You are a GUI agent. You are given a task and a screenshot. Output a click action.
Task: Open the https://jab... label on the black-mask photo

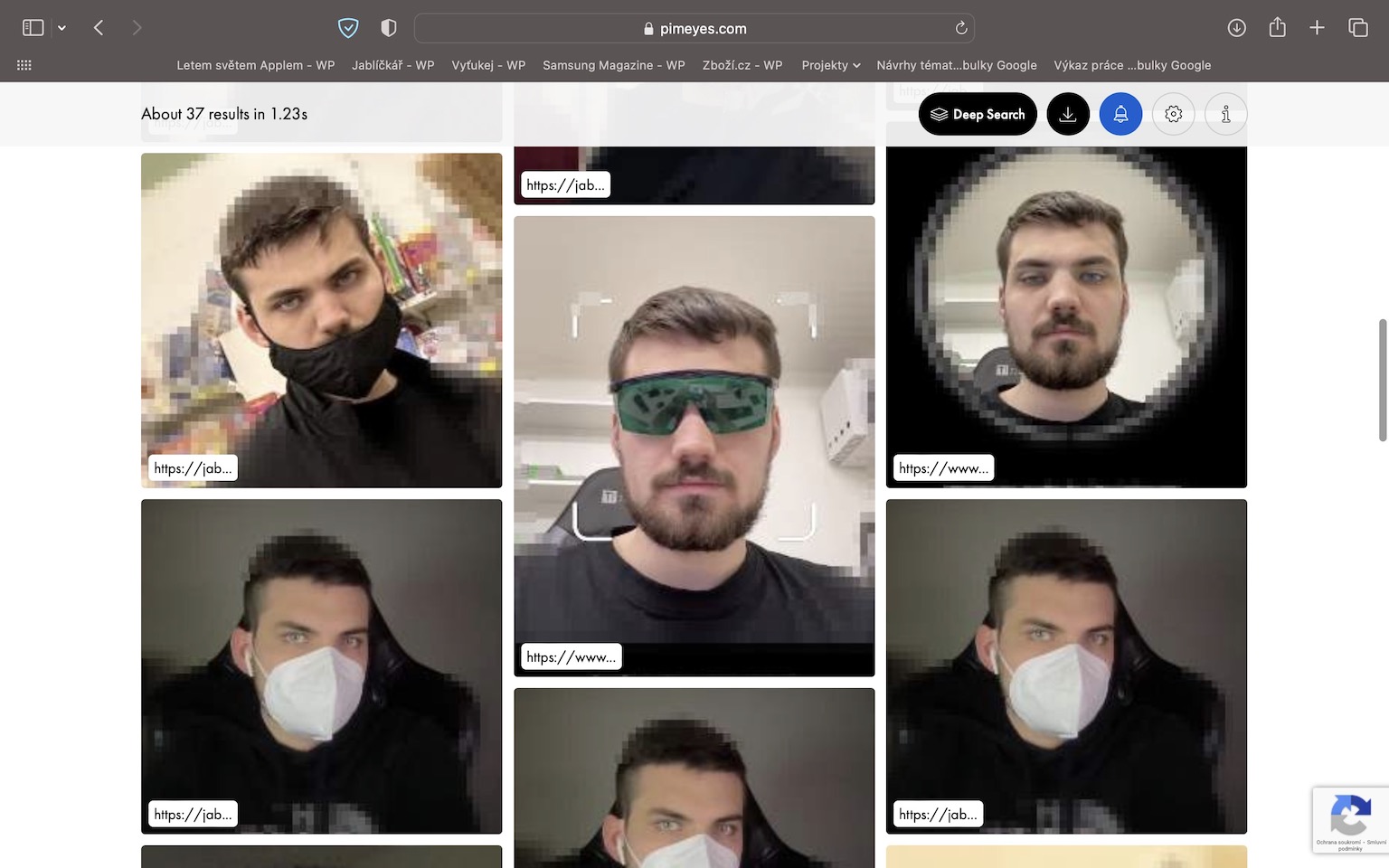[193, 468]
